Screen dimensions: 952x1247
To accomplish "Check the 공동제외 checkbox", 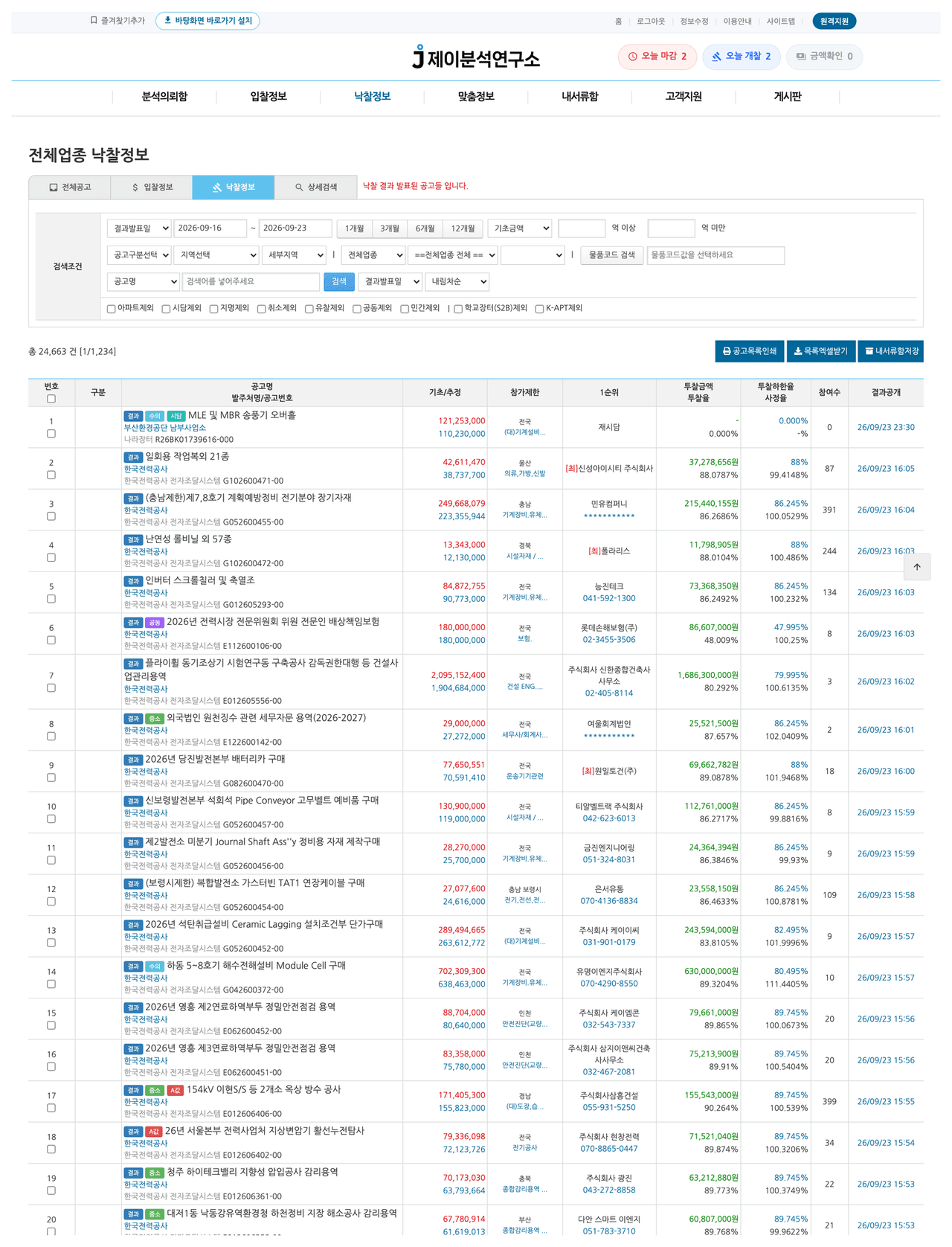I will tap(356, 309).
